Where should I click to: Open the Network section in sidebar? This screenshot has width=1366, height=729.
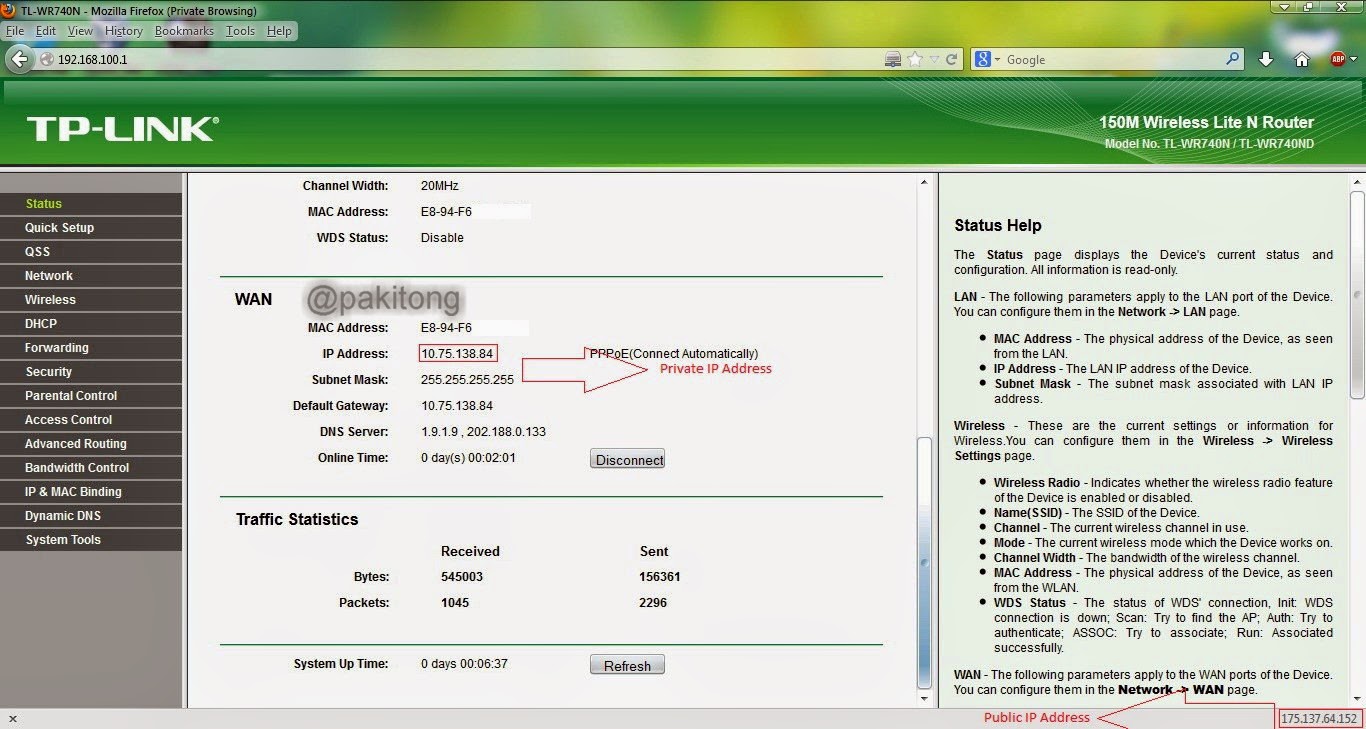[91, 276]
